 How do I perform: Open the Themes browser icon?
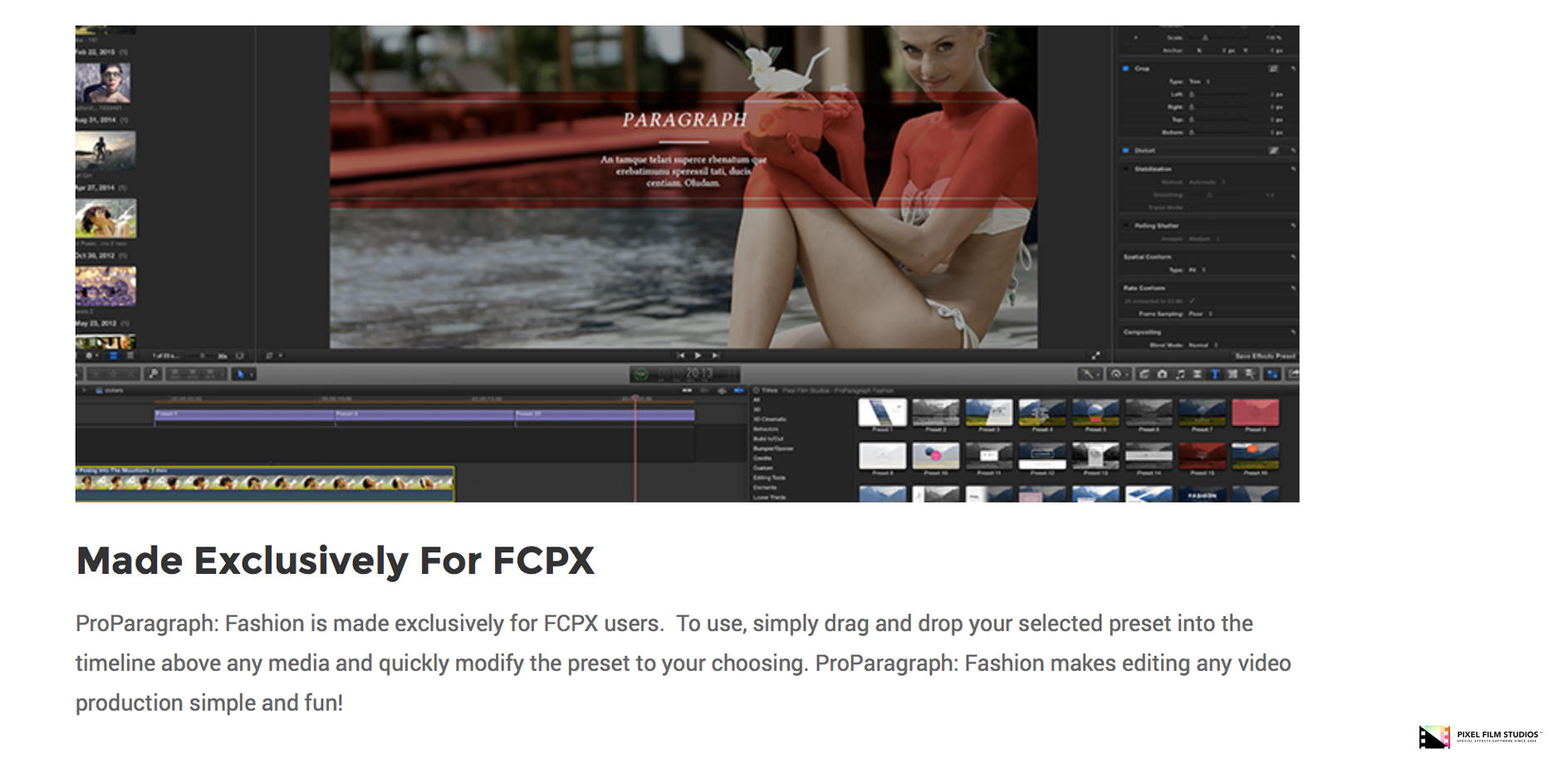[1250, 375]
